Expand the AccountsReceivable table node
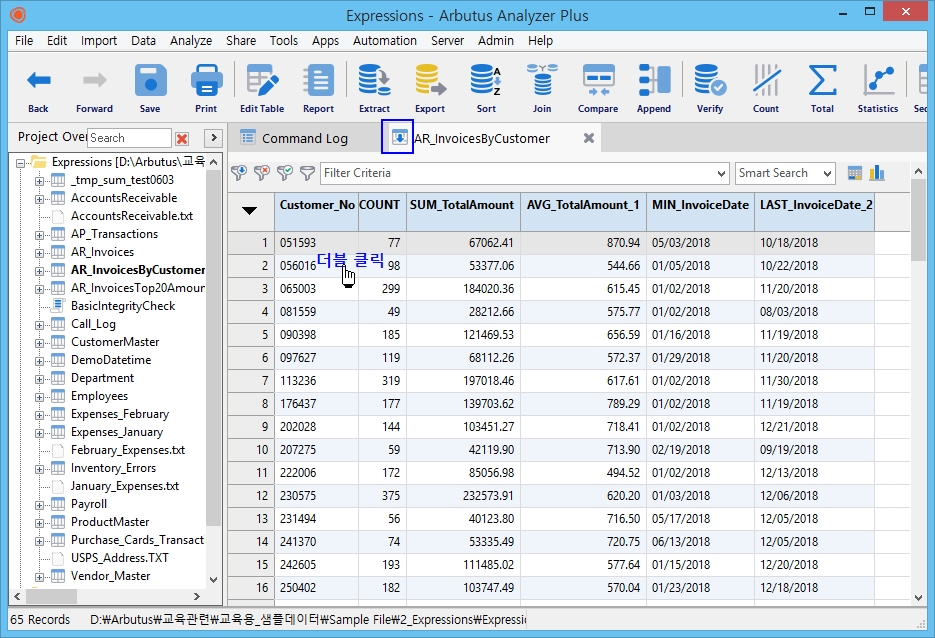This screenshot has height=638, width=935. point(39,199)
